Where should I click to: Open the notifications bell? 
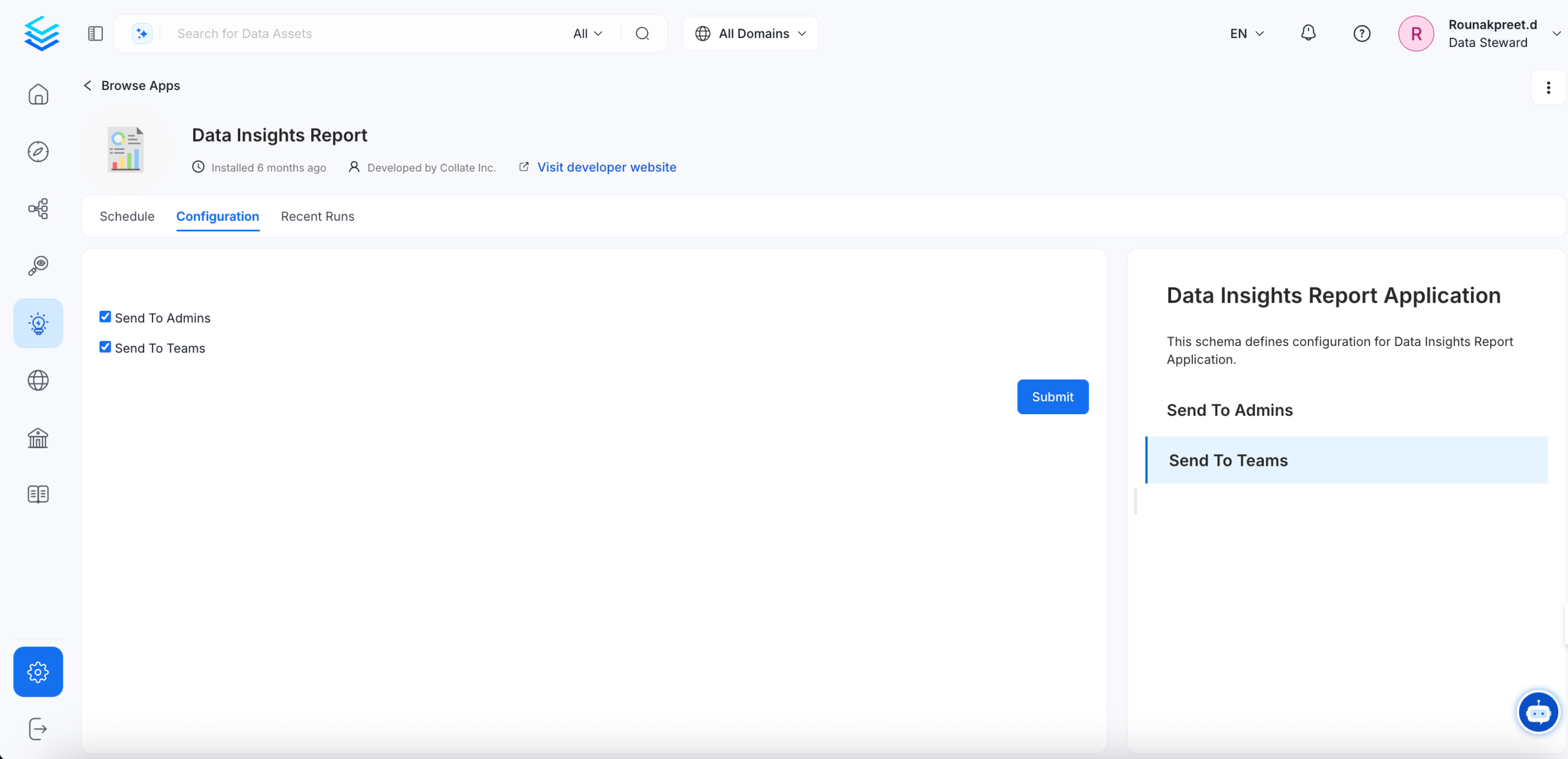(1308, 34)
